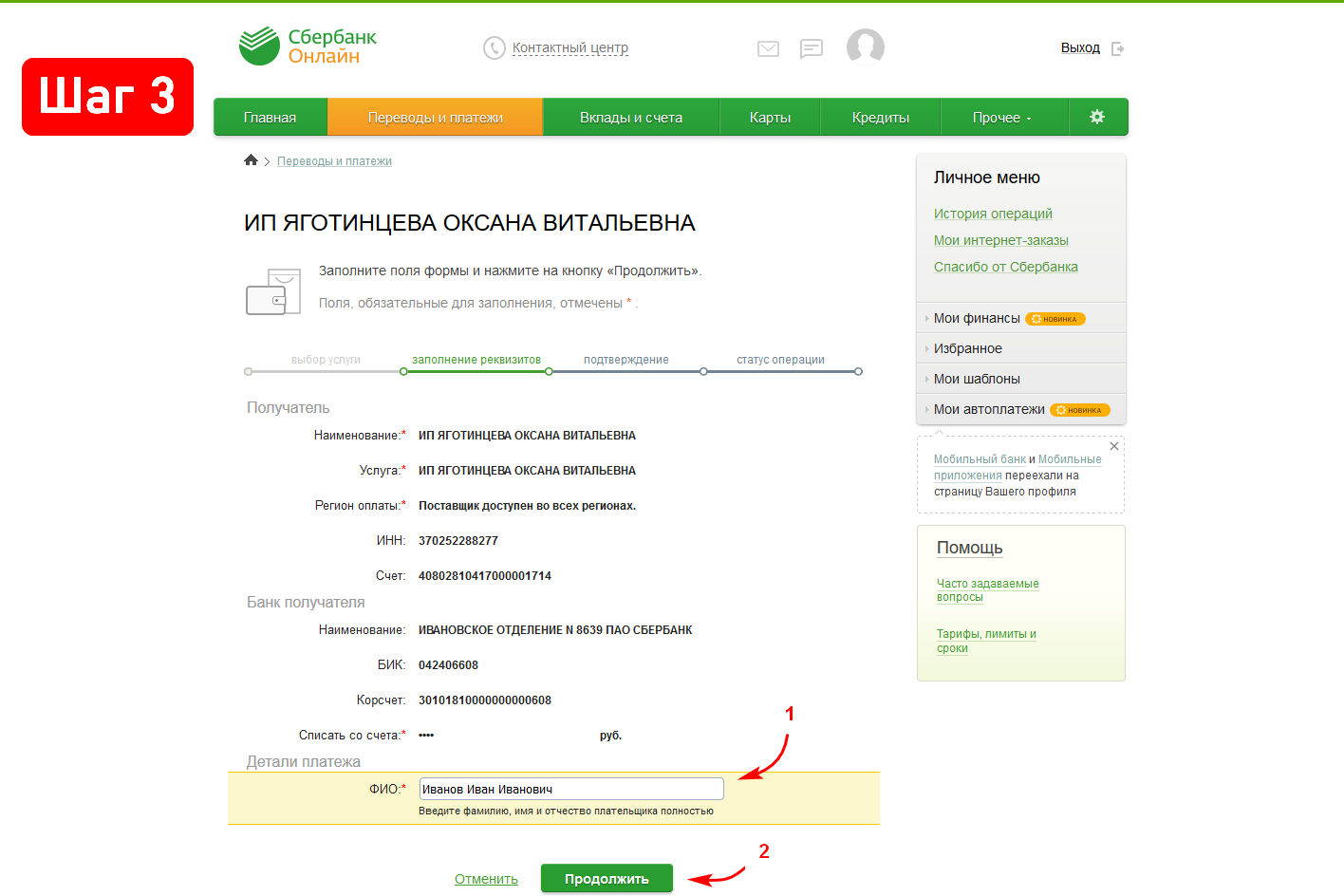Screen dimensions: 1344x896
Task: Expand the Мои шаблоны section
Action: pos(977,379)
